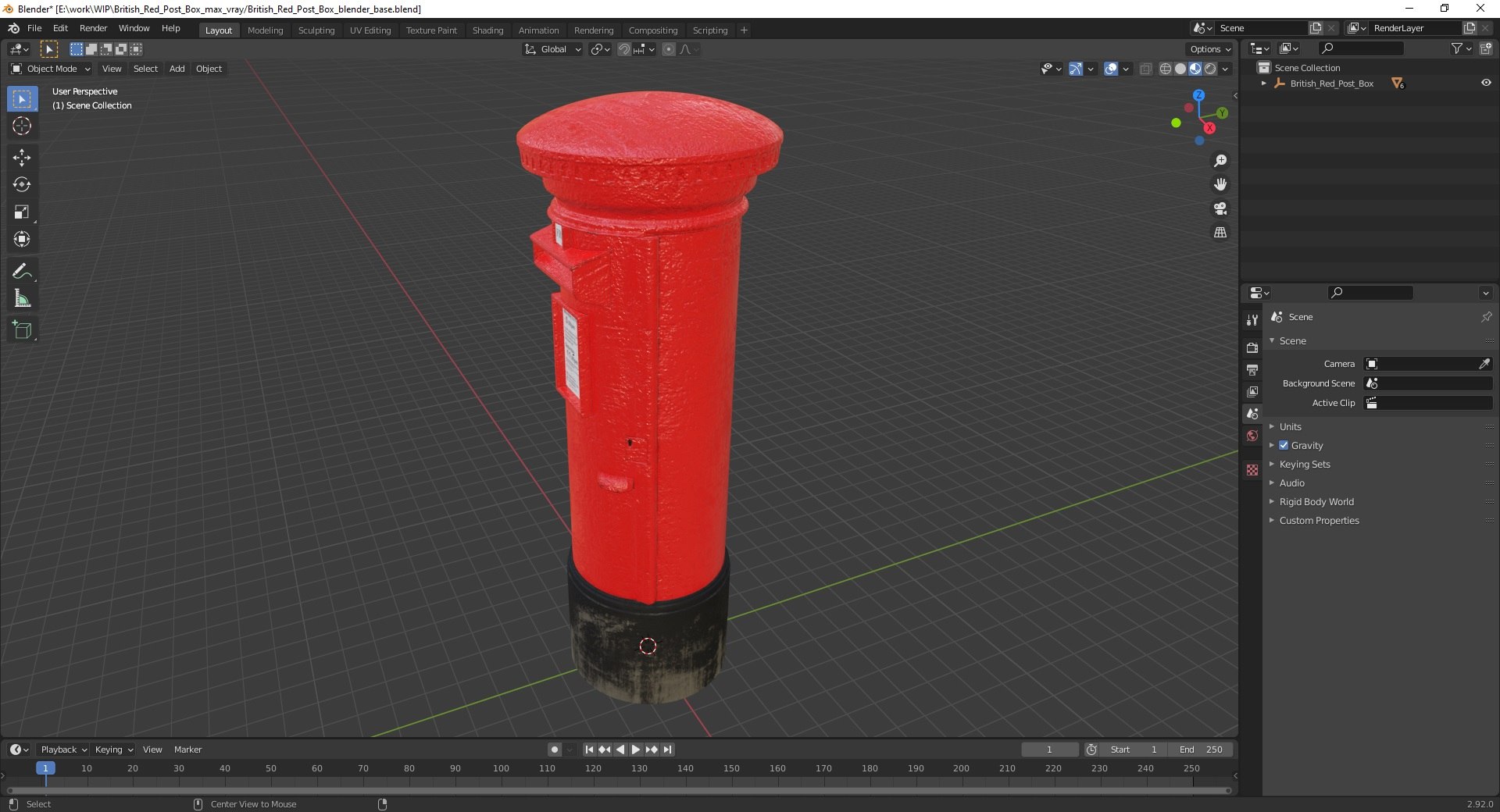Viewport: 1500px width, 812px height.
Task: Select the Scale tool
Action: pos(22,212)
